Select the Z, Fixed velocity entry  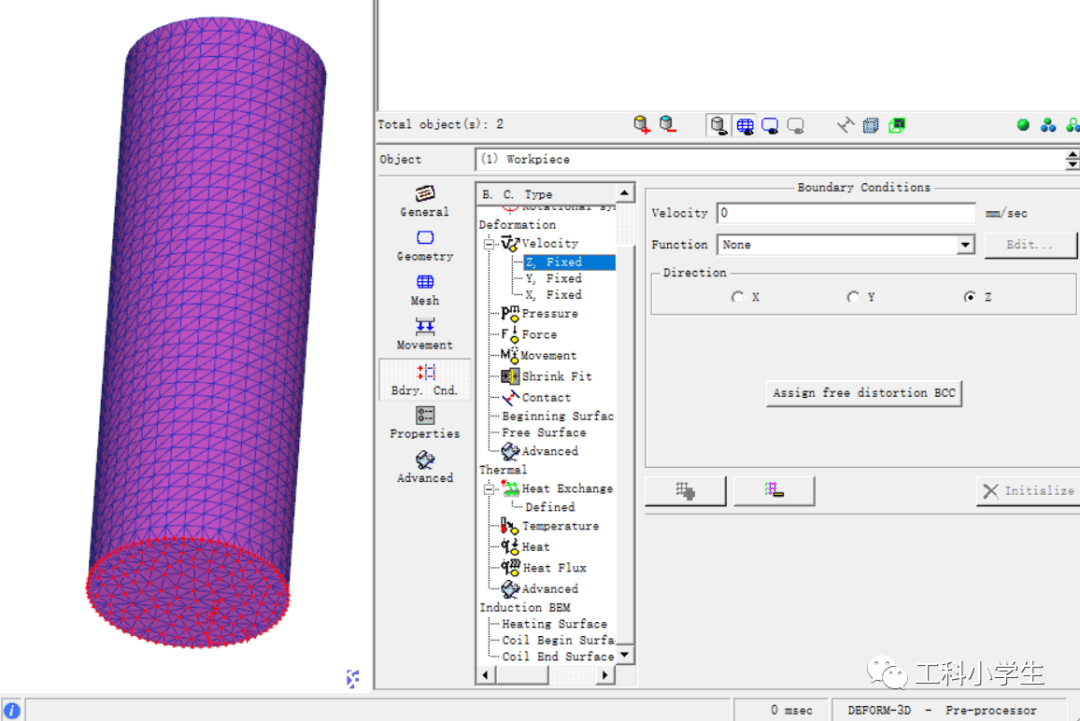click(569, 262)
